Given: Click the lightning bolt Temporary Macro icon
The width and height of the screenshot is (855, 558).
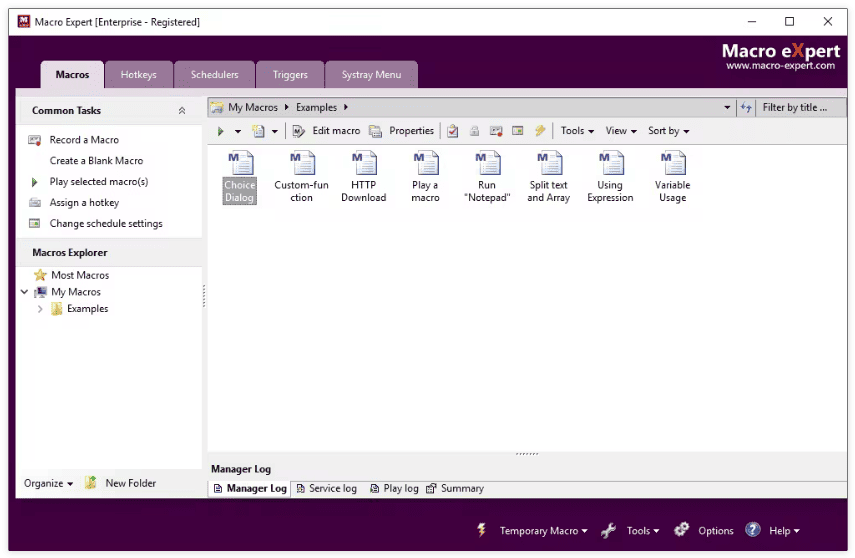Looking at the screenshot, I should coord(481,530).
